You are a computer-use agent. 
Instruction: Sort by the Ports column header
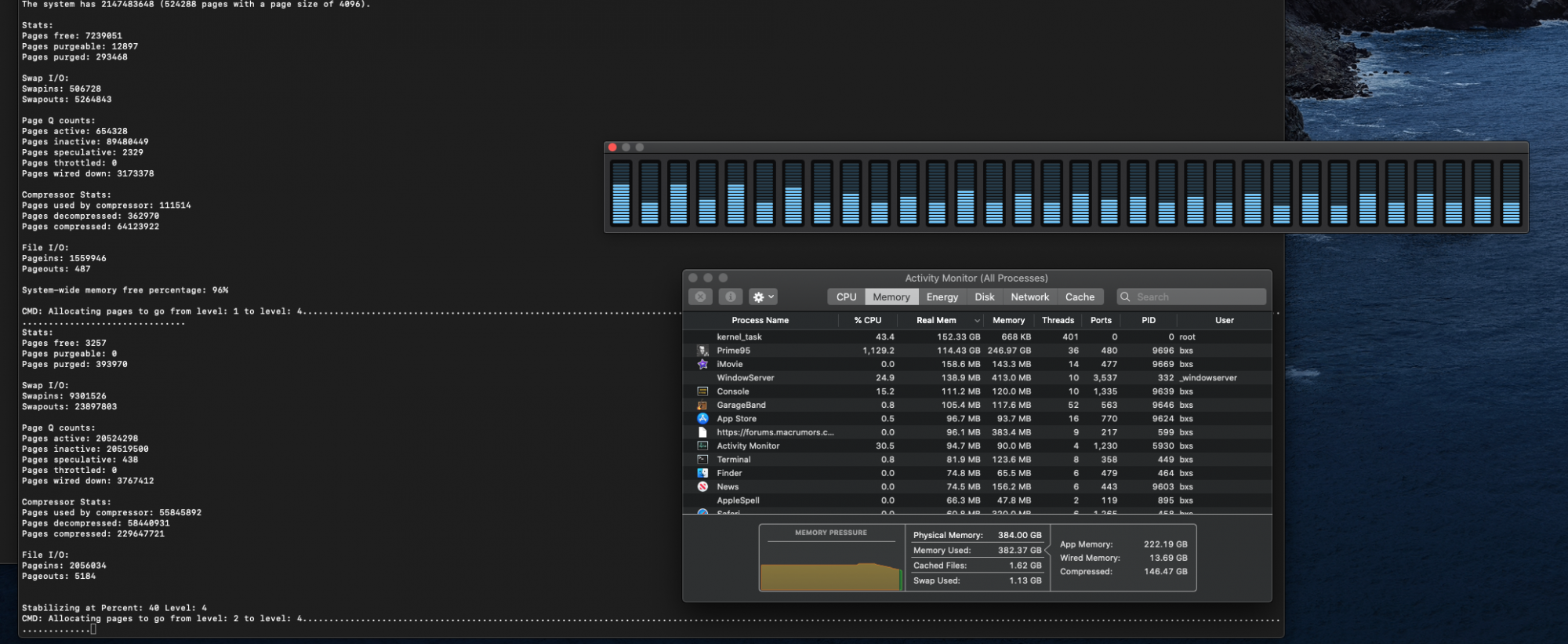pos(1101,320)
